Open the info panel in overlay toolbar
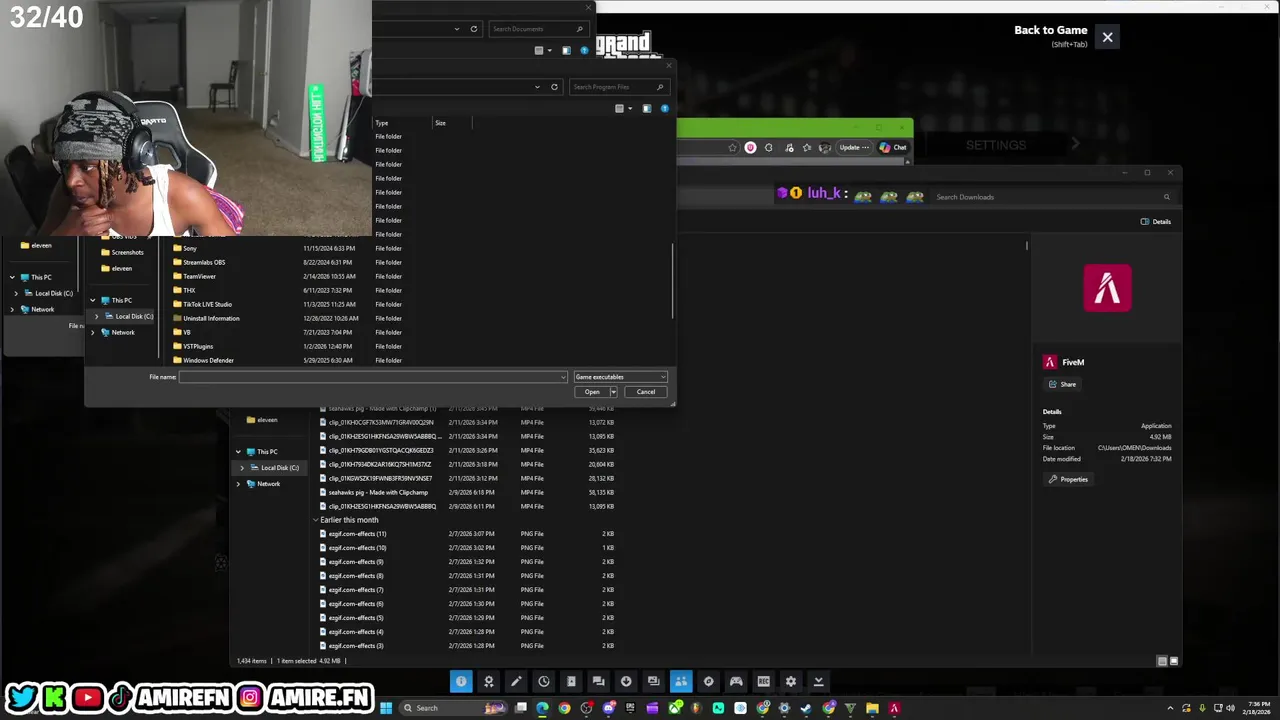 tap(461, 681)
